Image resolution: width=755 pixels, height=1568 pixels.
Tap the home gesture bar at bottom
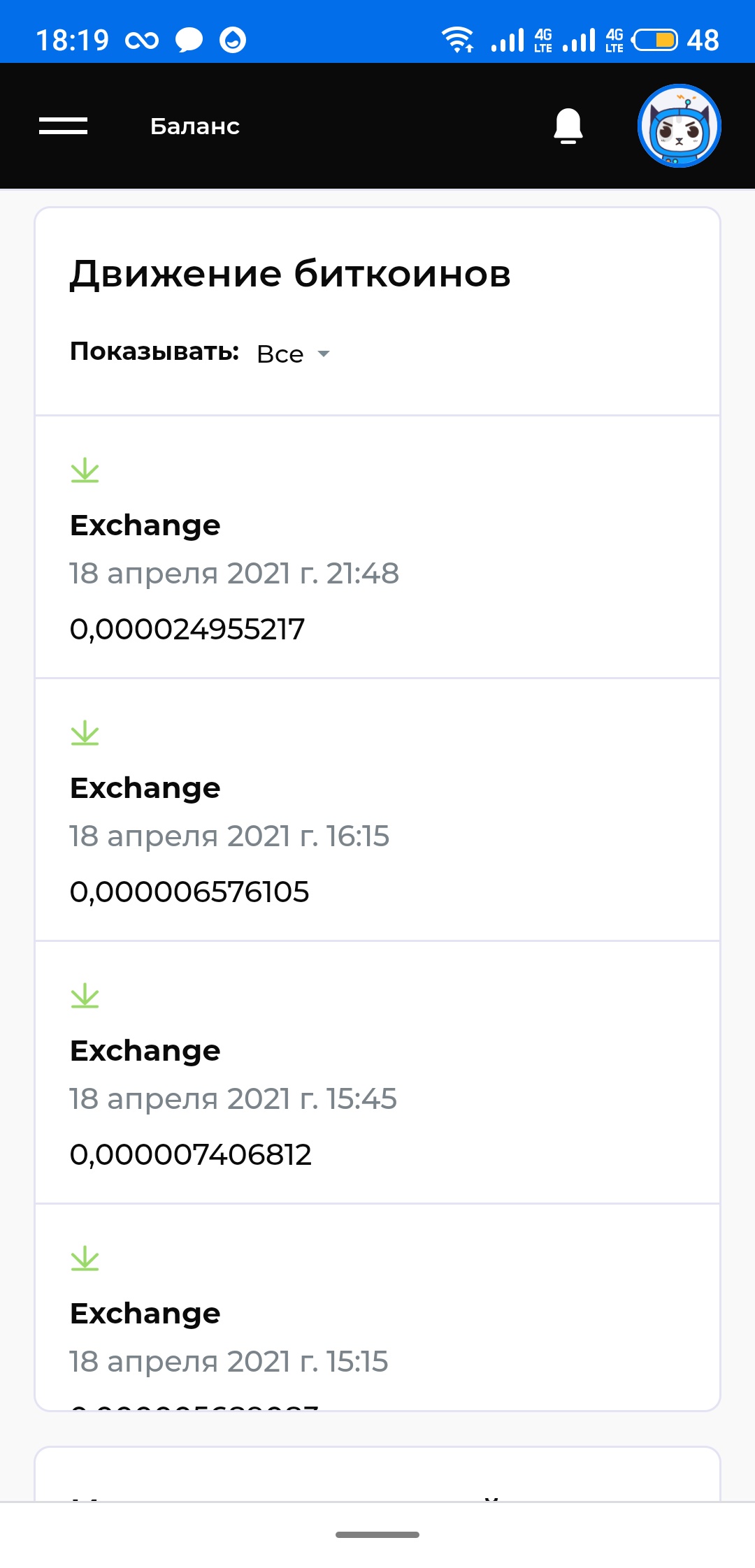[377, 1534]
